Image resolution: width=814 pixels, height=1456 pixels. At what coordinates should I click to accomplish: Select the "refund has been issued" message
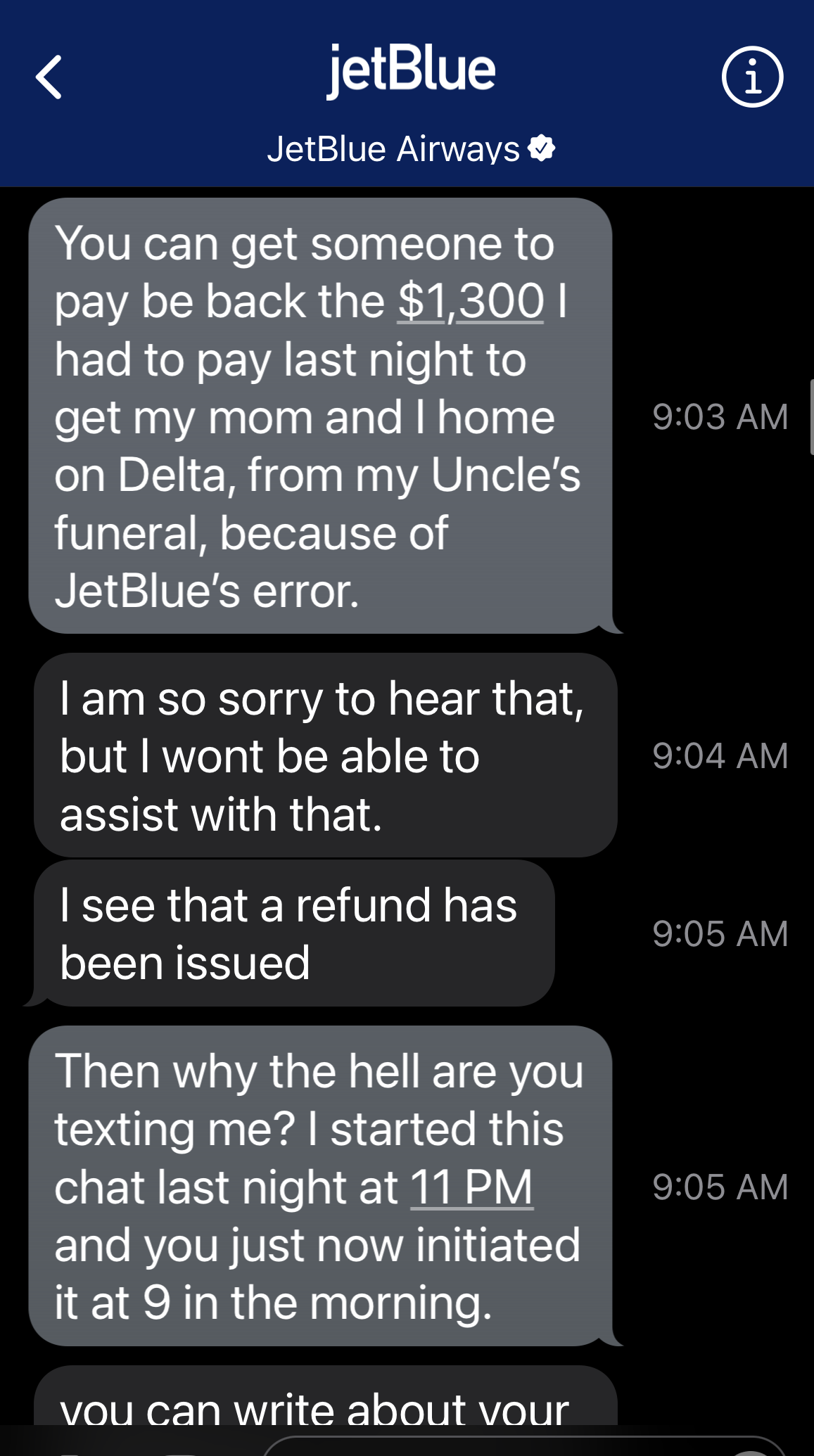[294, 933]
